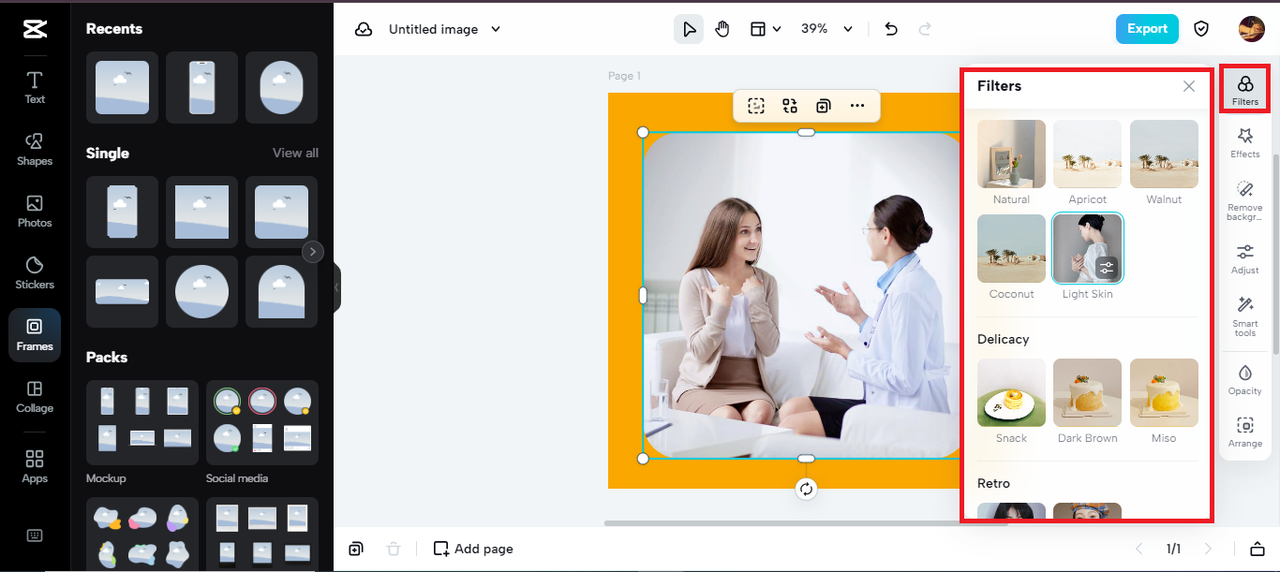Viewport: 1280px width, 572px height.
Task: Choose the circle frame in Single
Action: (x=202, y=292)
